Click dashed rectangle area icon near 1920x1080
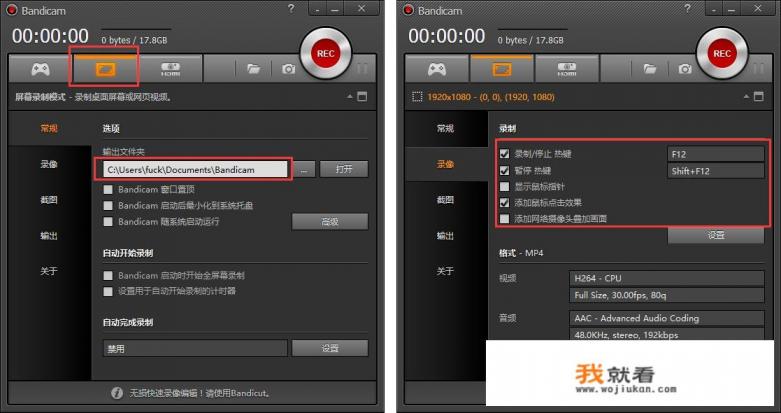781x413 pixels. [x=417, y=97]
